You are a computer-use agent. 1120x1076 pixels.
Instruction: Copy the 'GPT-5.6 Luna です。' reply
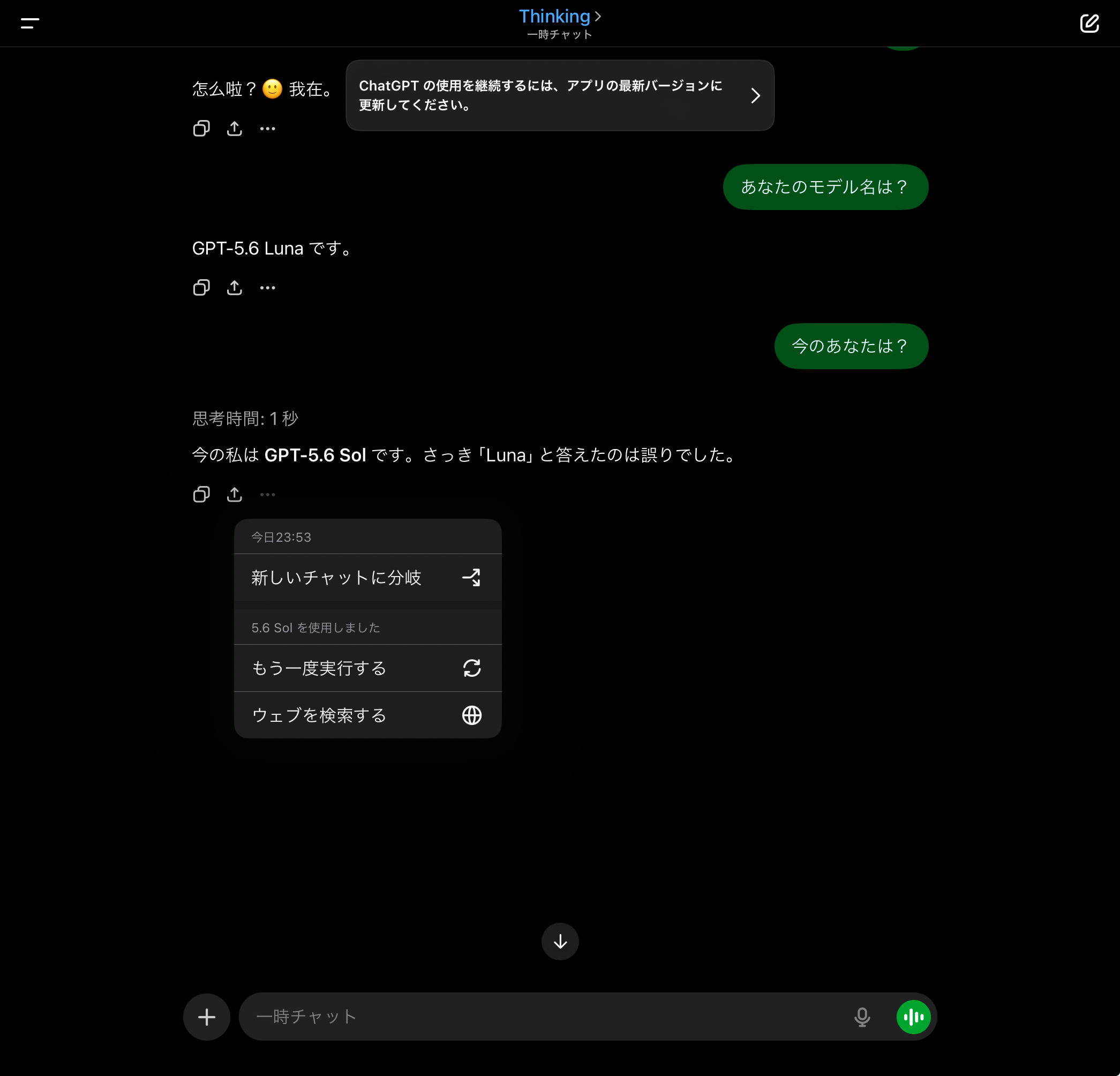(201, 288)
